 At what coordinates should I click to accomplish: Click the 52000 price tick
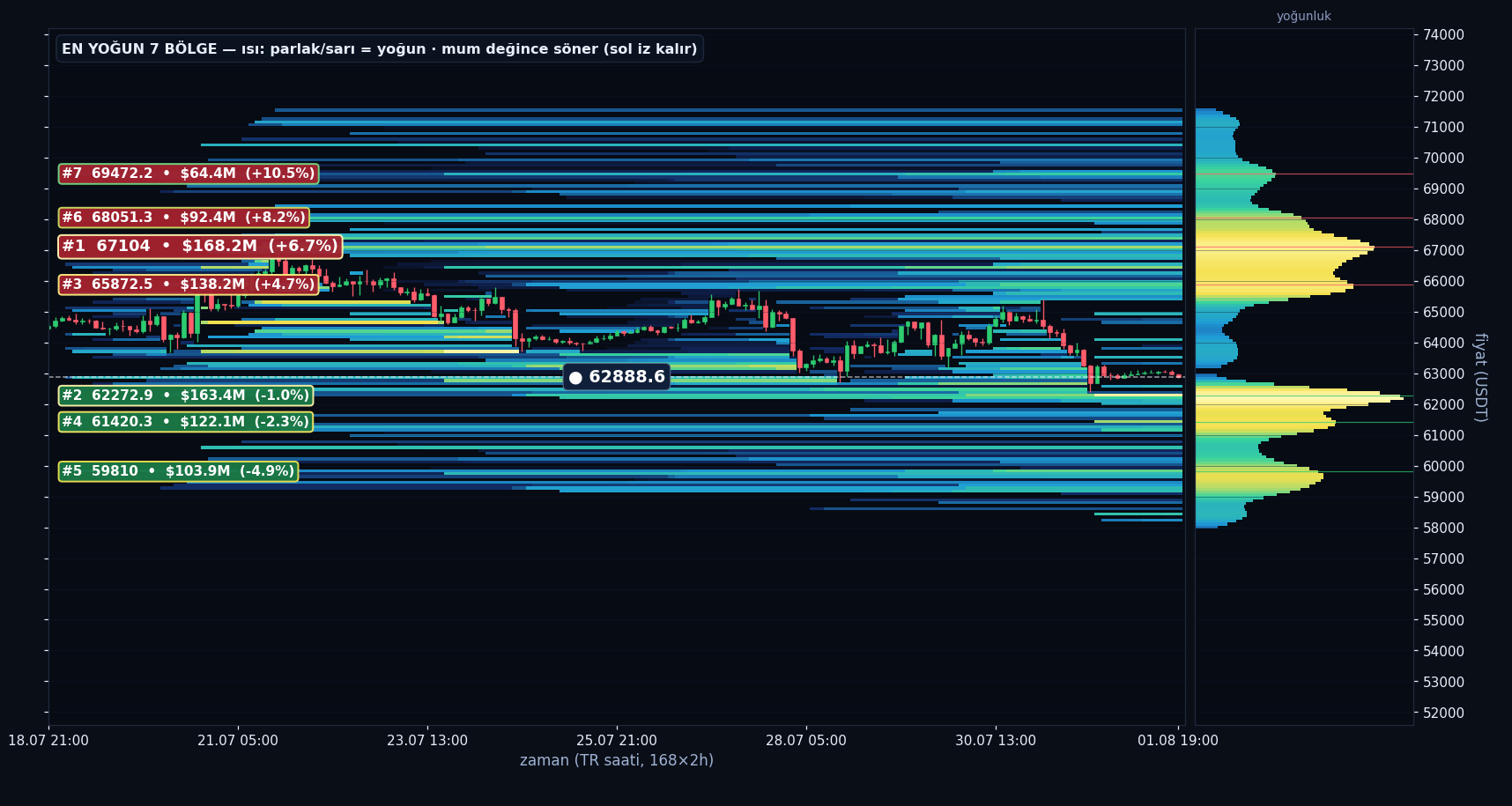coord(1443,714)
